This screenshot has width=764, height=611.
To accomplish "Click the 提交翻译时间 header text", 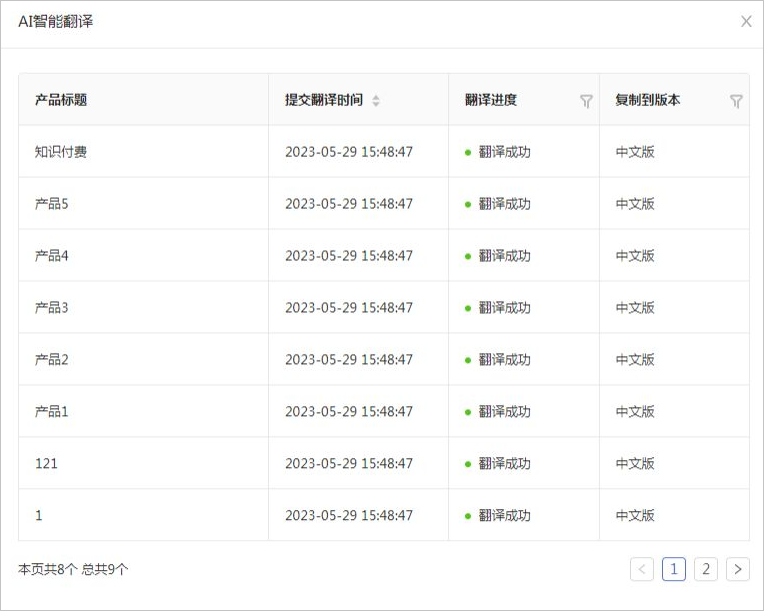I will pos(324,100).
